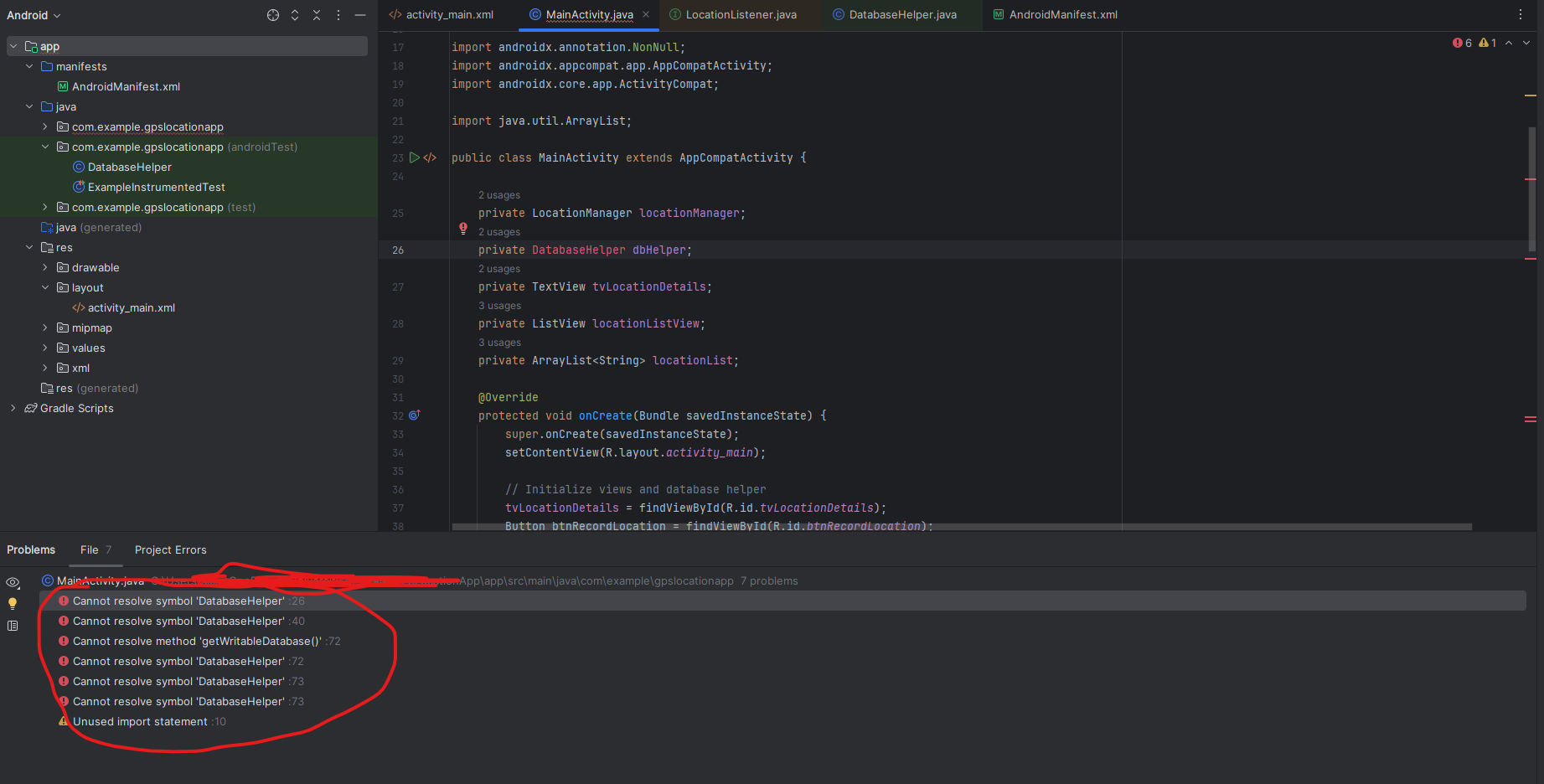Select 'Cannot resolve symbol' error at :72
This screenshot has width=1544, height=784.
(782, 661)
